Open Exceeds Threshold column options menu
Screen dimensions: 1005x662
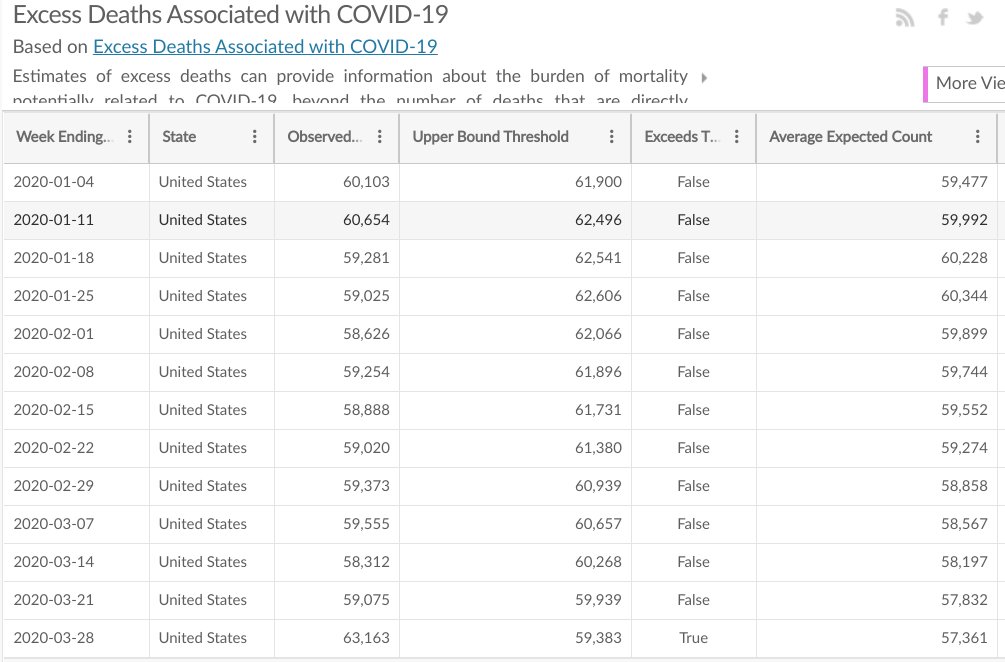[736, 137]
